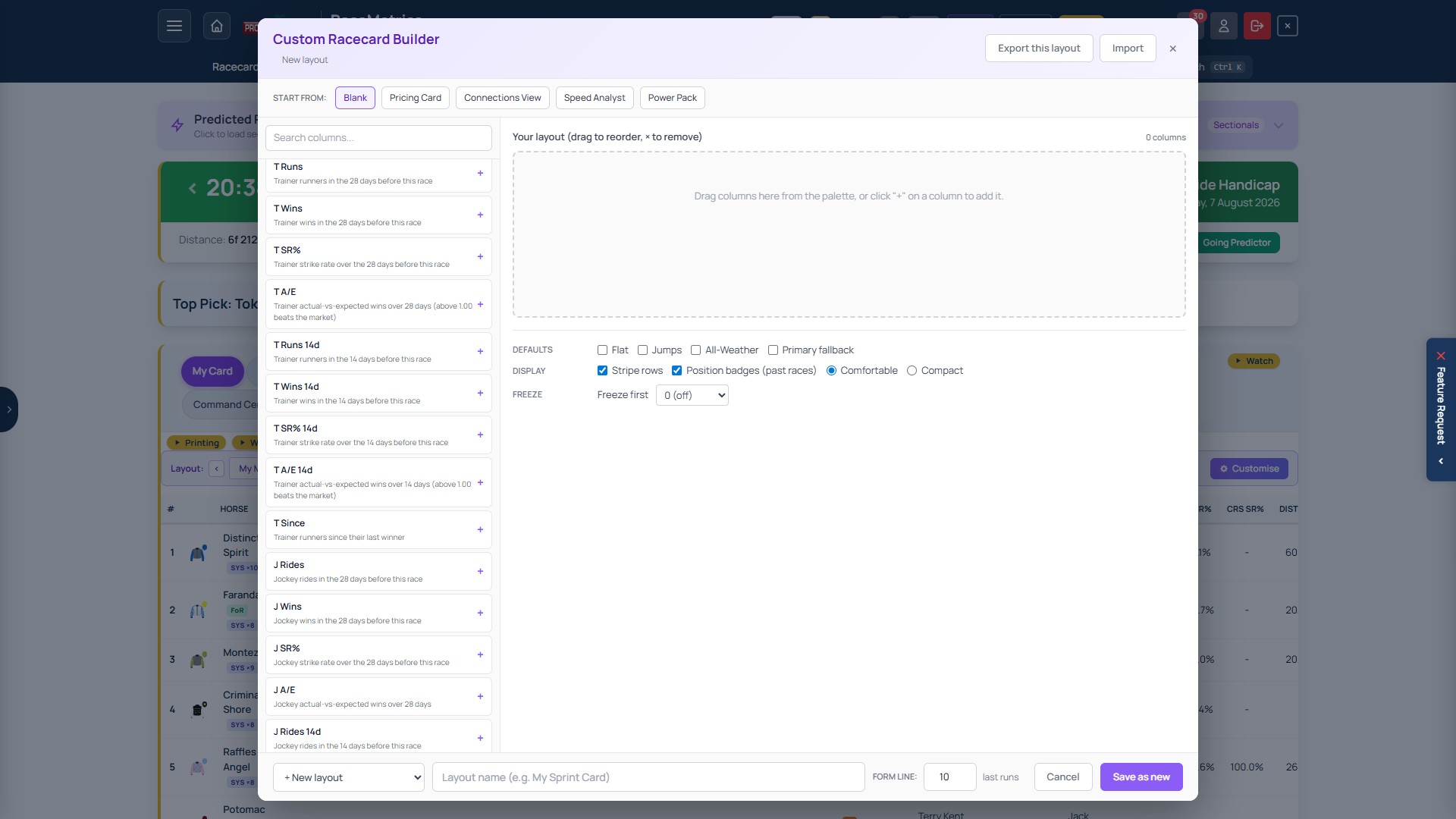Expand the Sectionals chevron behind the dialog

pos(1279,126)
